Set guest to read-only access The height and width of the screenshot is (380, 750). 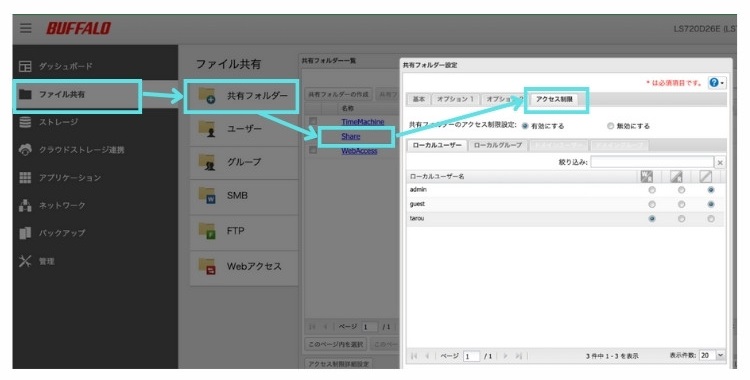point(681,204)
